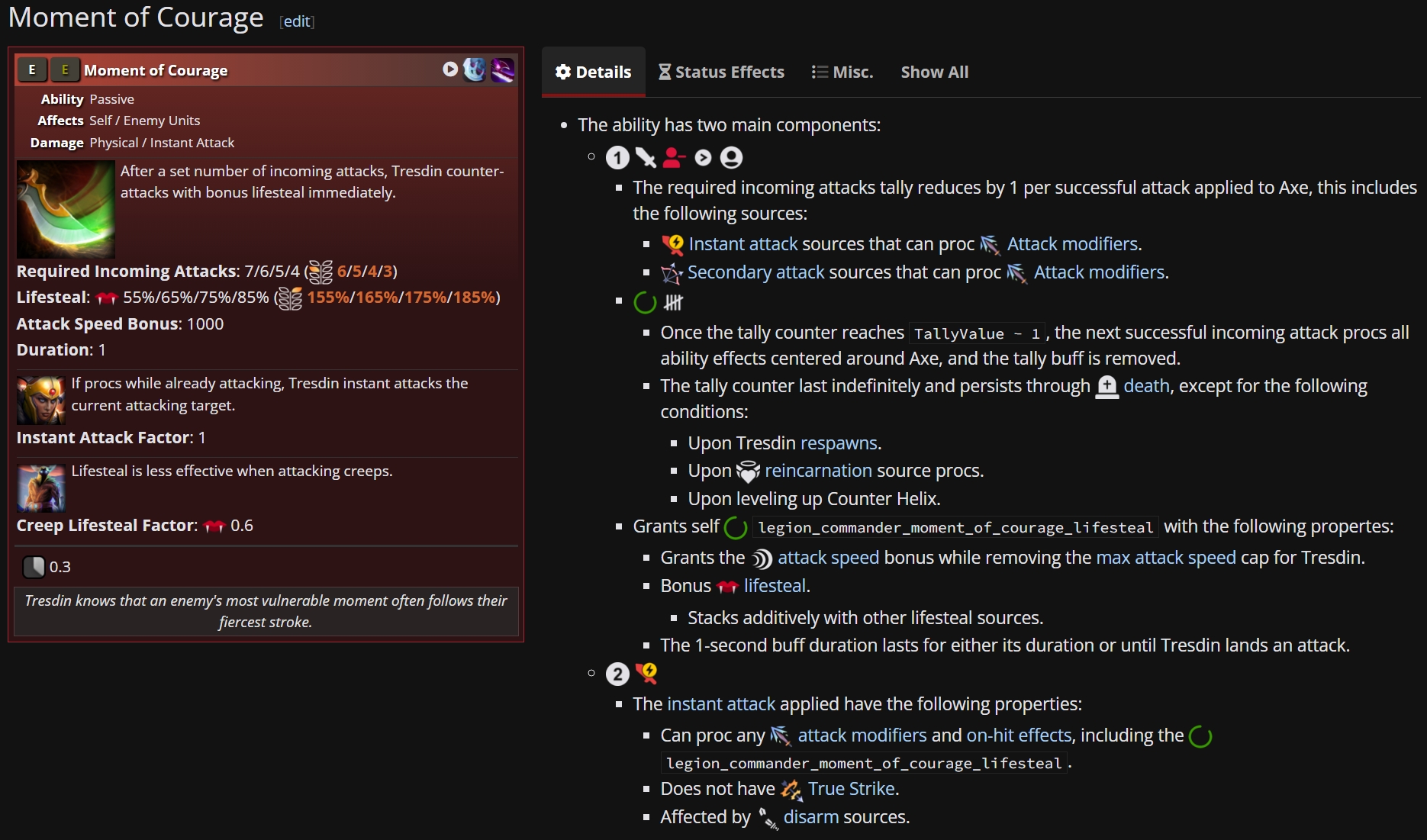1427x840 pixels.
Task: Switch to the Status Effects tab
Action: click(x=721, y=72)
